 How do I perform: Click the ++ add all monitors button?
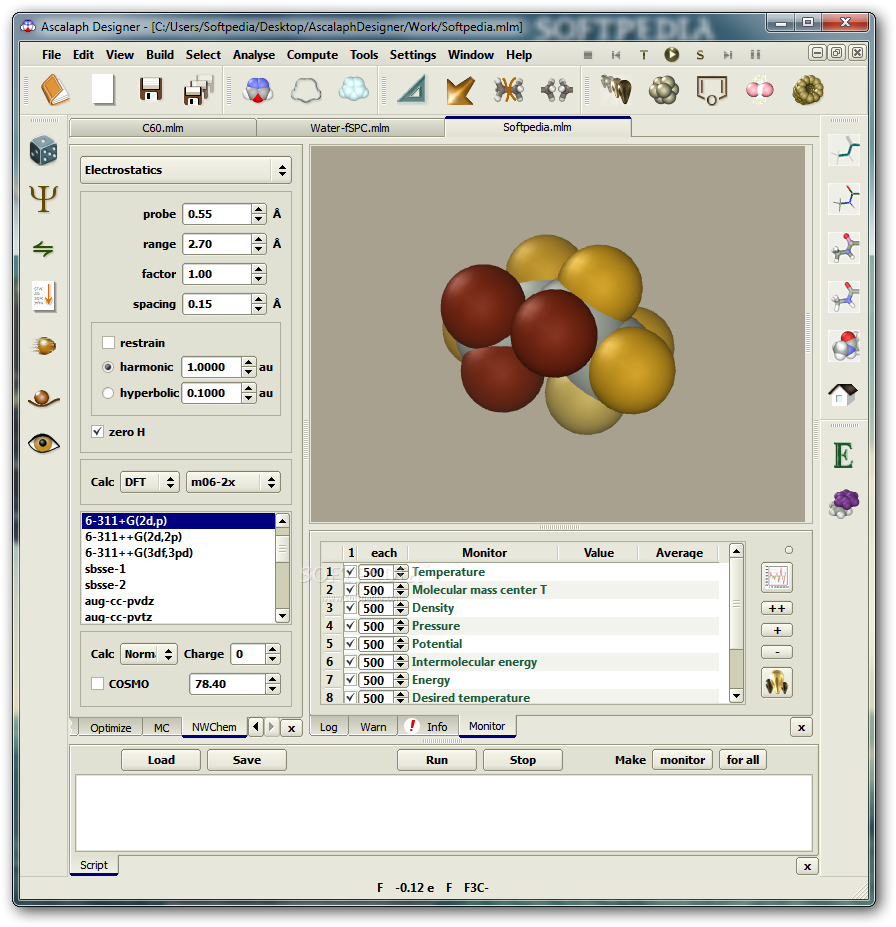(777, 608)
